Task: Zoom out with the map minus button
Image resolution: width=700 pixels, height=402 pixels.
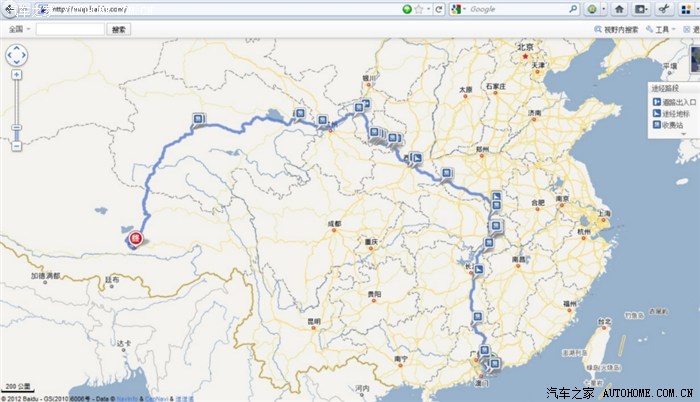Action: point(17,146)
